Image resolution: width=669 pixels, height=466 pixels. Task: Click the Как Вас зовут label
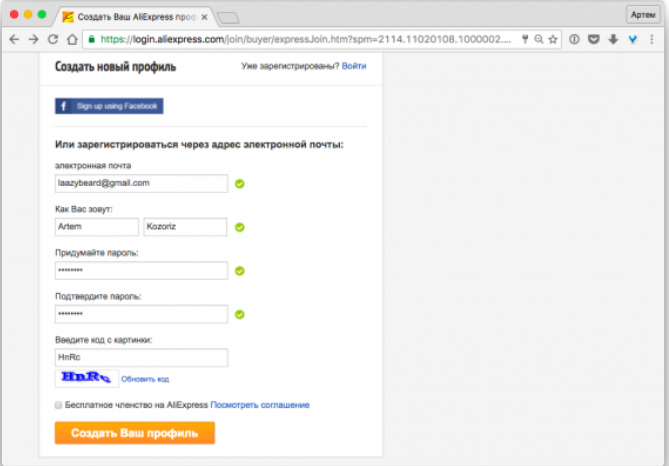point(84,209)
